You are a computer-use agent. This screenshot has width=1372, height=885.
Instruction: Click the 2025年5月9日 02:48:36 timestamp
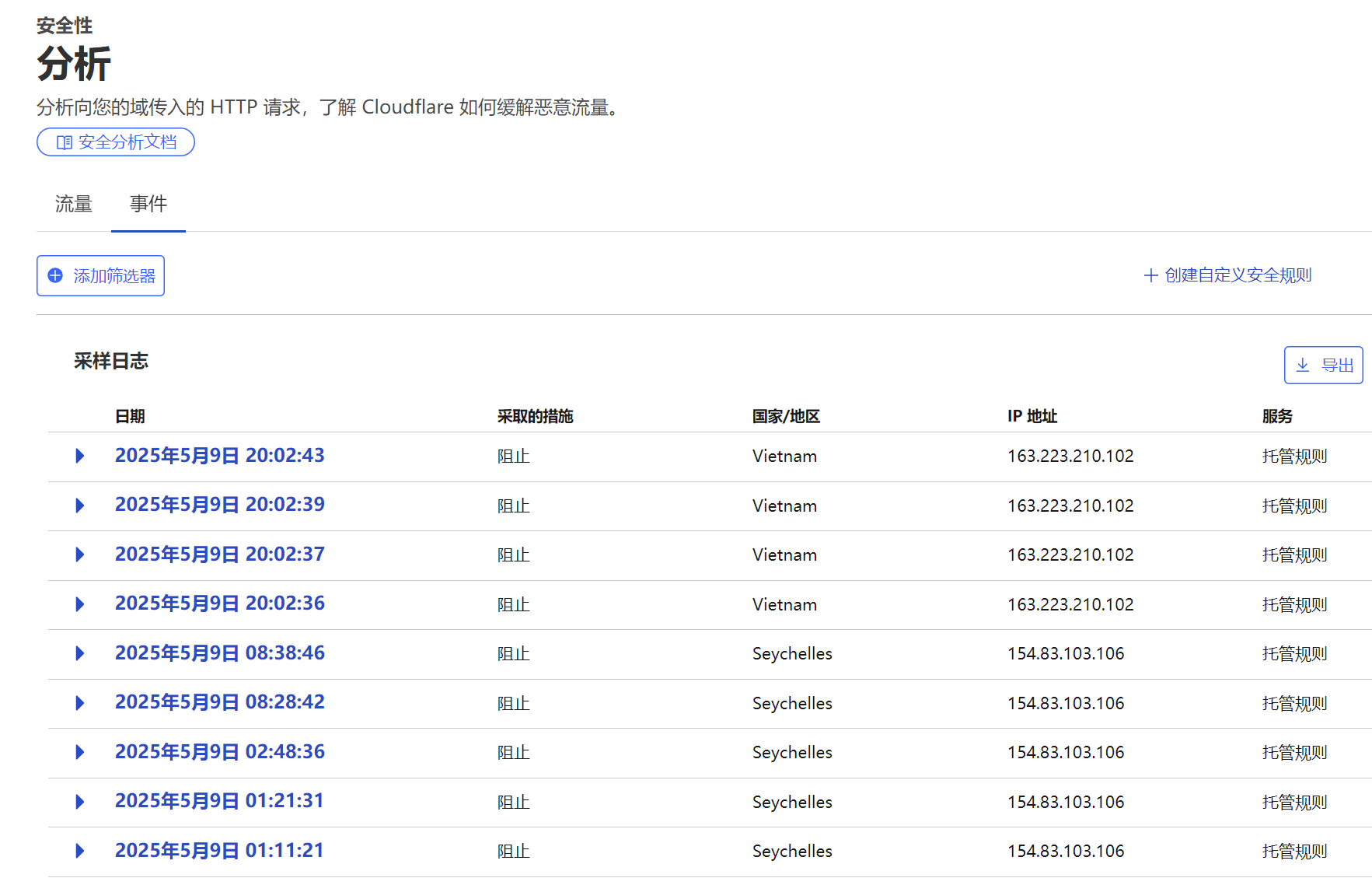click(x=219, y=752)
